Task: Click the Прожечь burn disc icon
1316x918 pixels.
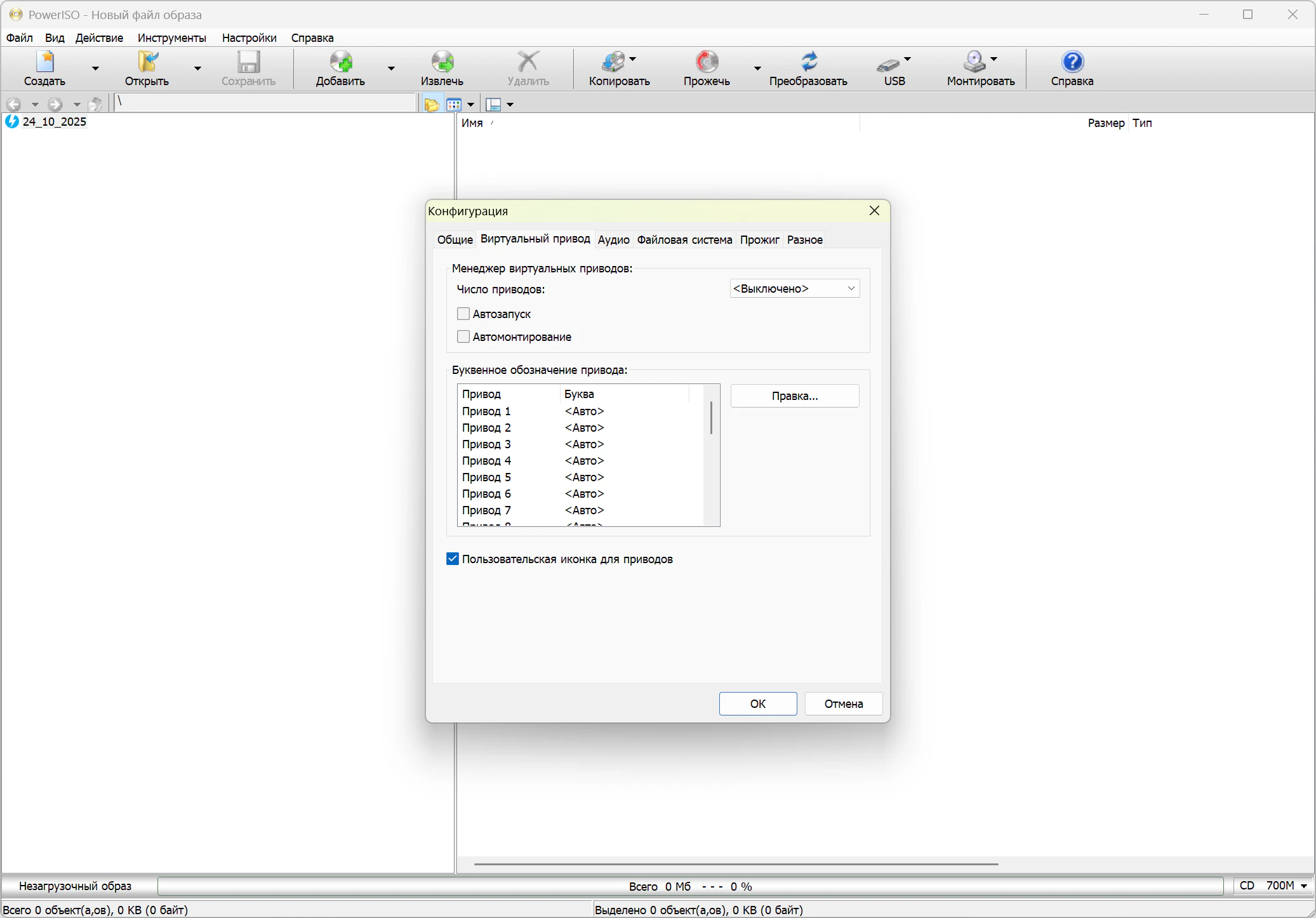Action: click(706, 62)
